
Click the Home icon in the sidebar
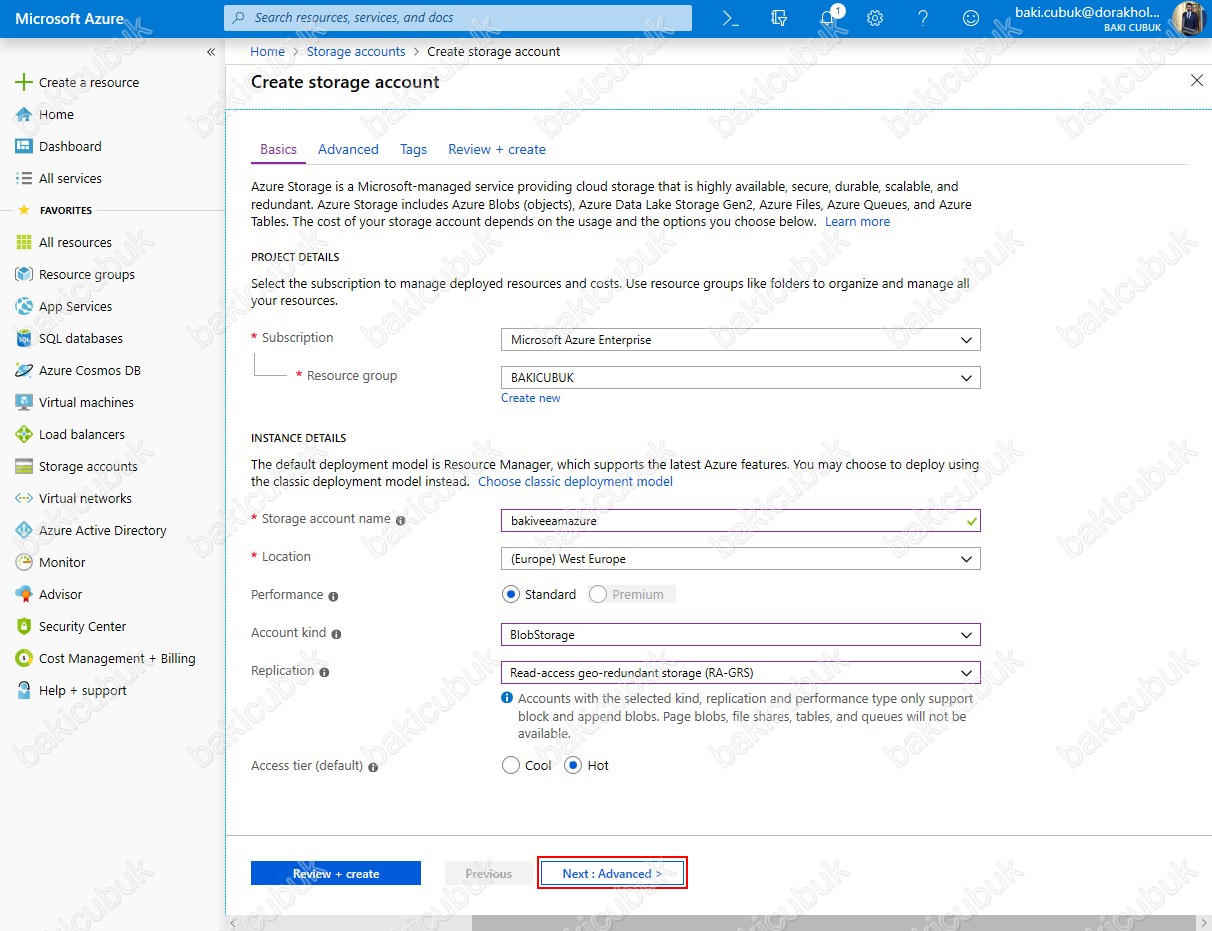point(24,114)
